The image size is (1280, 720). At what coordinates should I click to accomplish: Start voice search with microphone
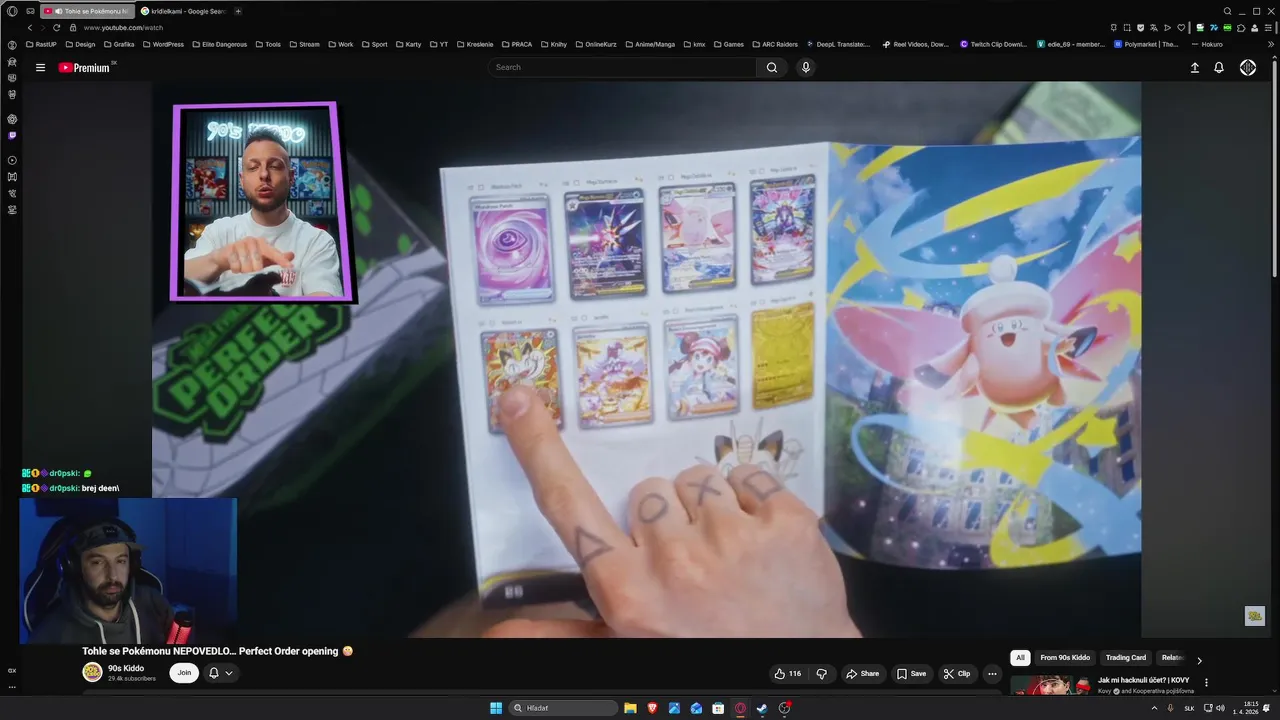(806, 67)
